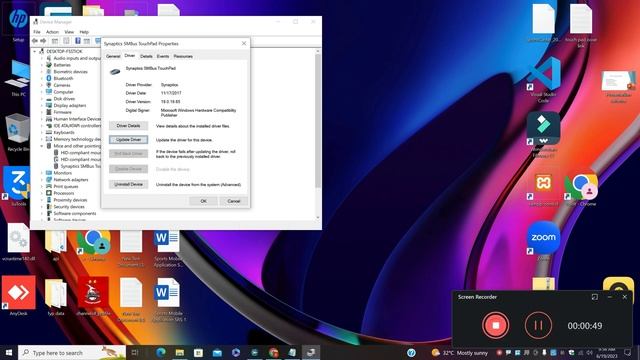Open the Recycle Bin desktop icon
This screenshot has width=640, height=360.
[18, 133]
